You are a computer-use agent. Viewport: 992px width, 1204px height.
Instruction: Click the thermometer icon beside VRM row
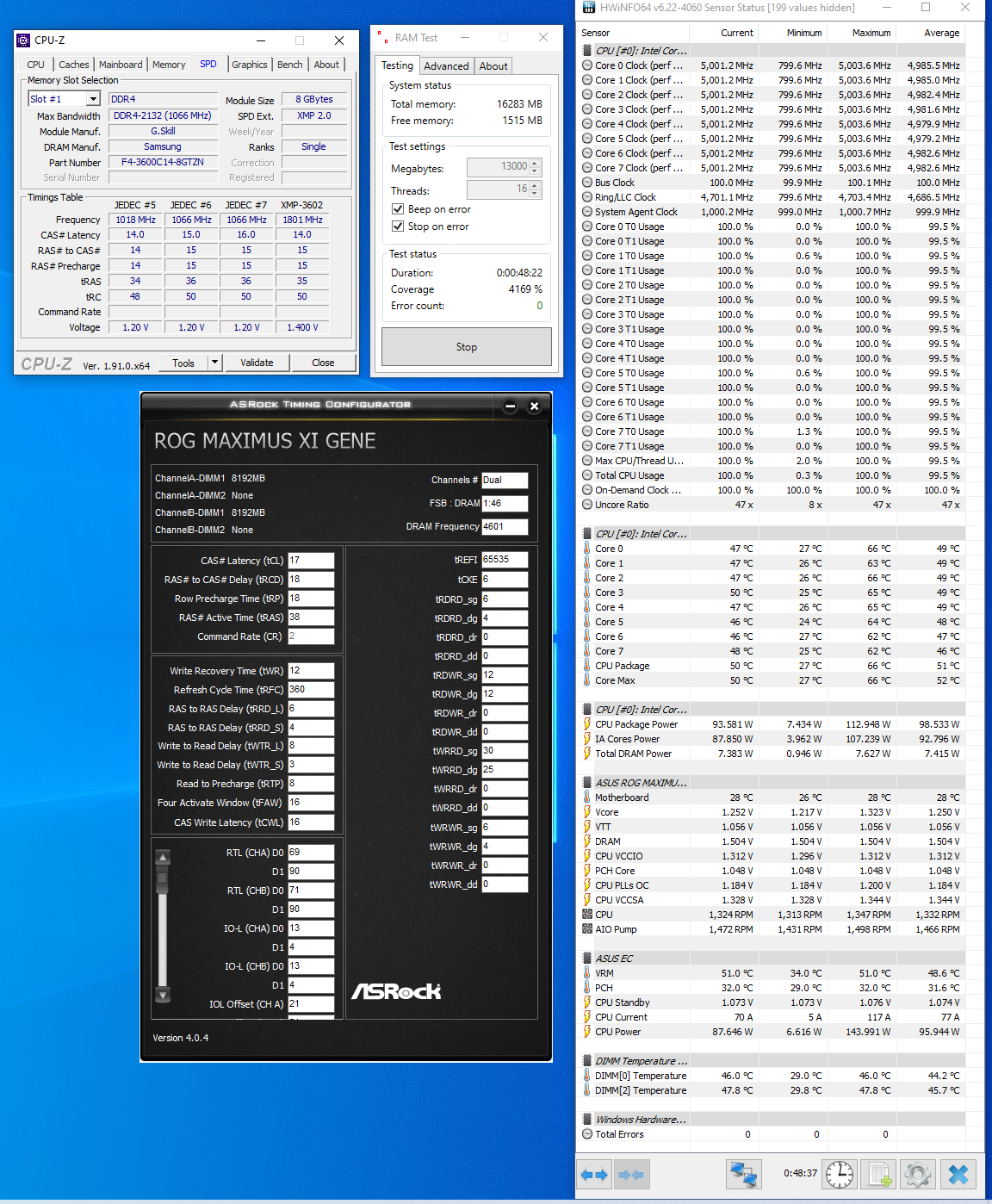587,973
